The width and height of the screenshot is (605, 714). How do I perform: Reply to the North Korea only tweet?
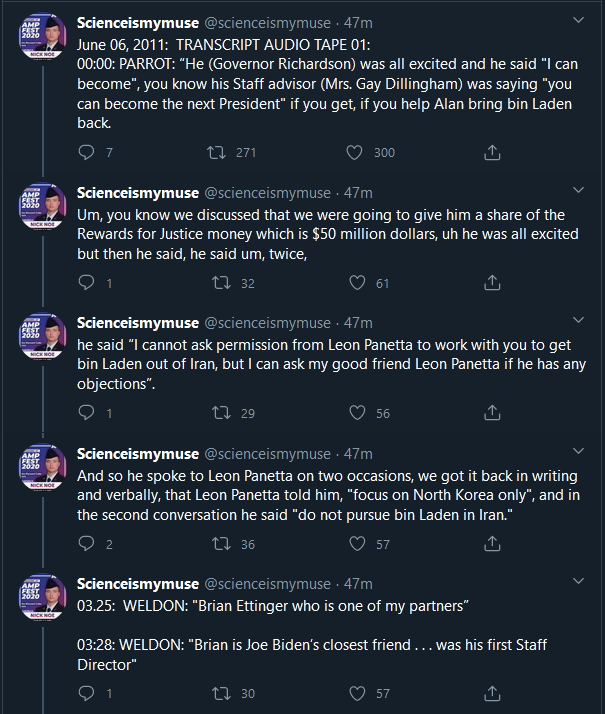coord(86,543)
